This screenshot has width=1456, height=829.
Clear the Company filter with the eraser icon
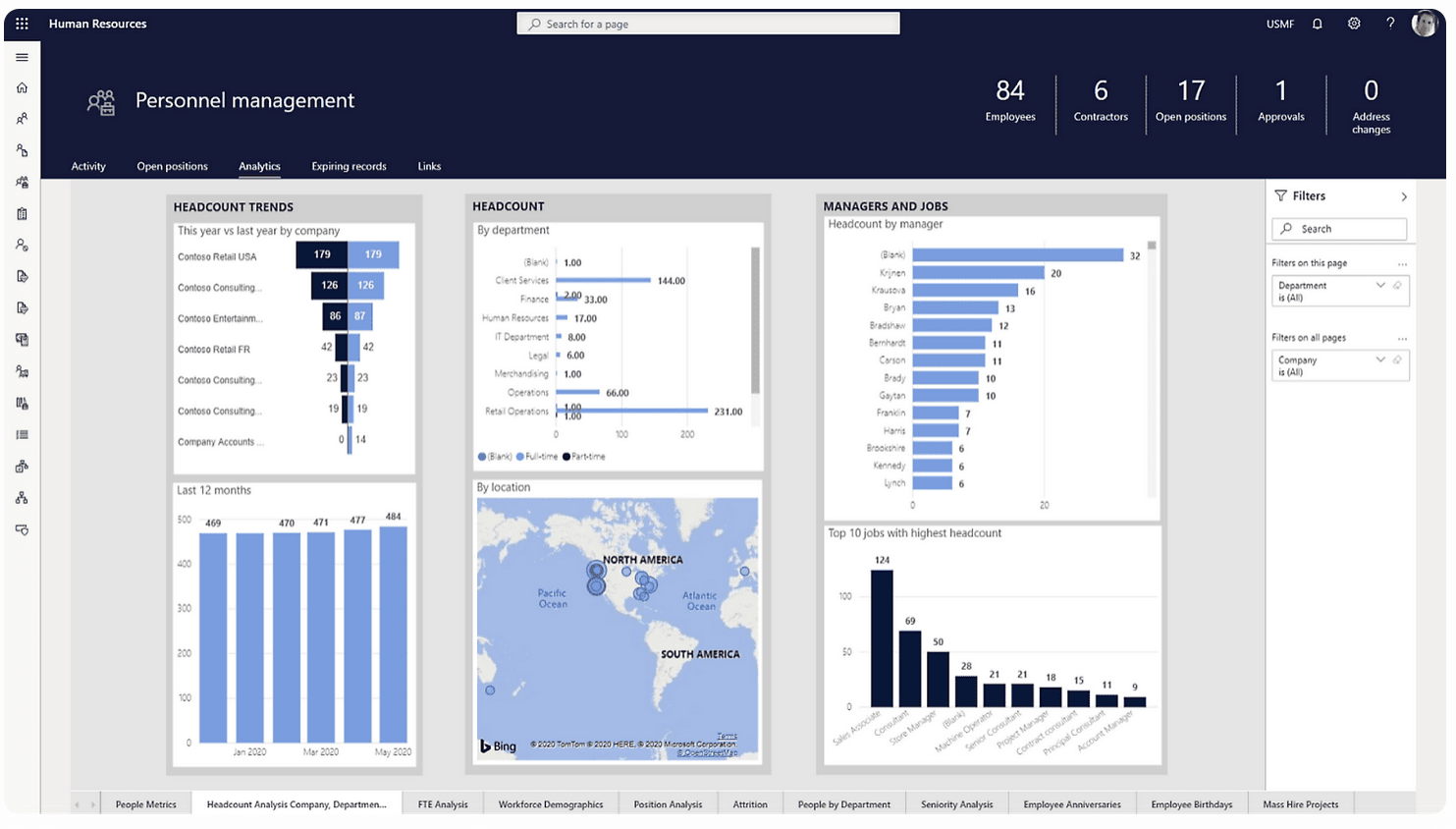[1397, 360]
